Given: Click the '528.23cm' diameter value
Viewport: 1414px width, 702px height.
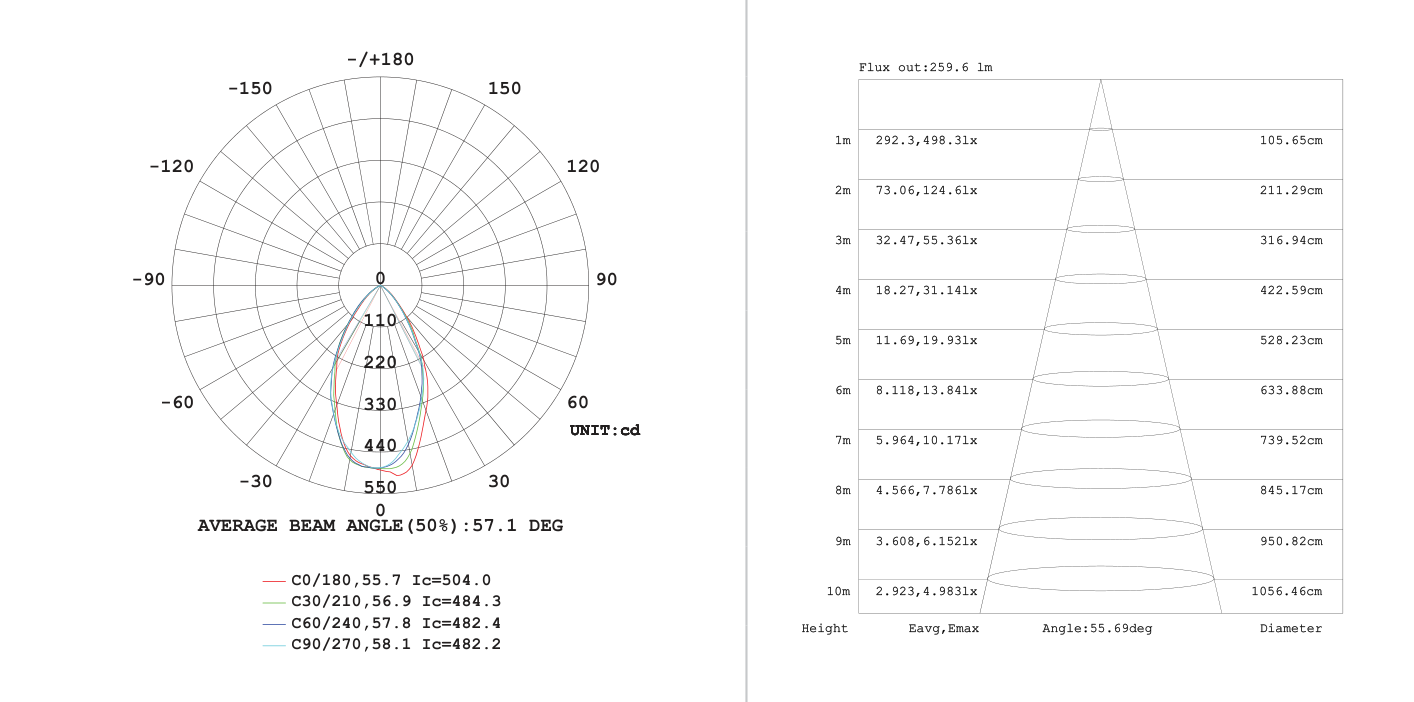Looking at the screenshot, I should 1291,341.
